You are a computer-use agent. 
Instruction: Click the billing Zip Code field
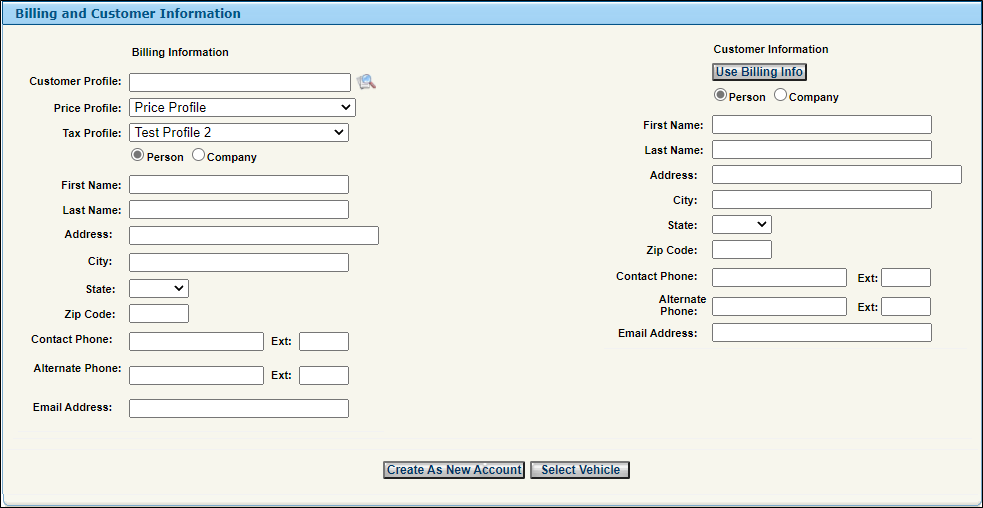159,314
